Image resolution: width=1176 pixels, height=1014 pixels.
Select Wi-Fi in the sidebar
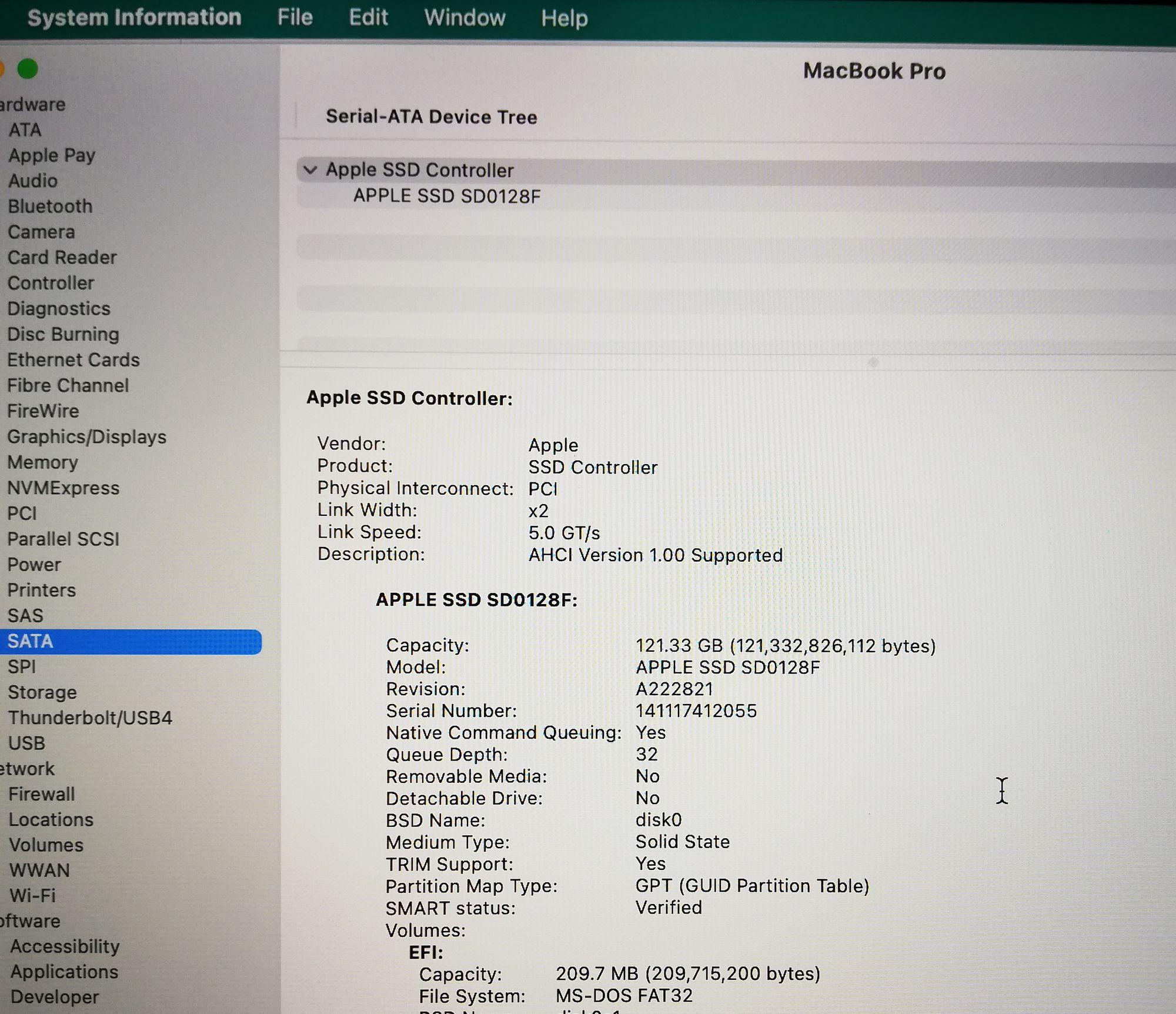pyautogui.click(x=32, y=896)
